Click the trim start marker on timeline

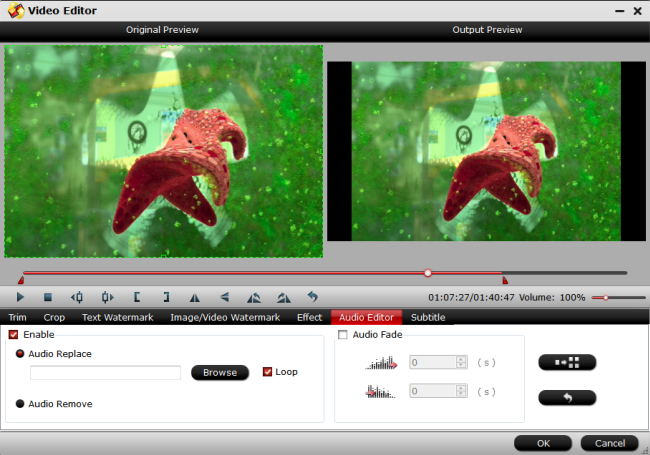21,281
